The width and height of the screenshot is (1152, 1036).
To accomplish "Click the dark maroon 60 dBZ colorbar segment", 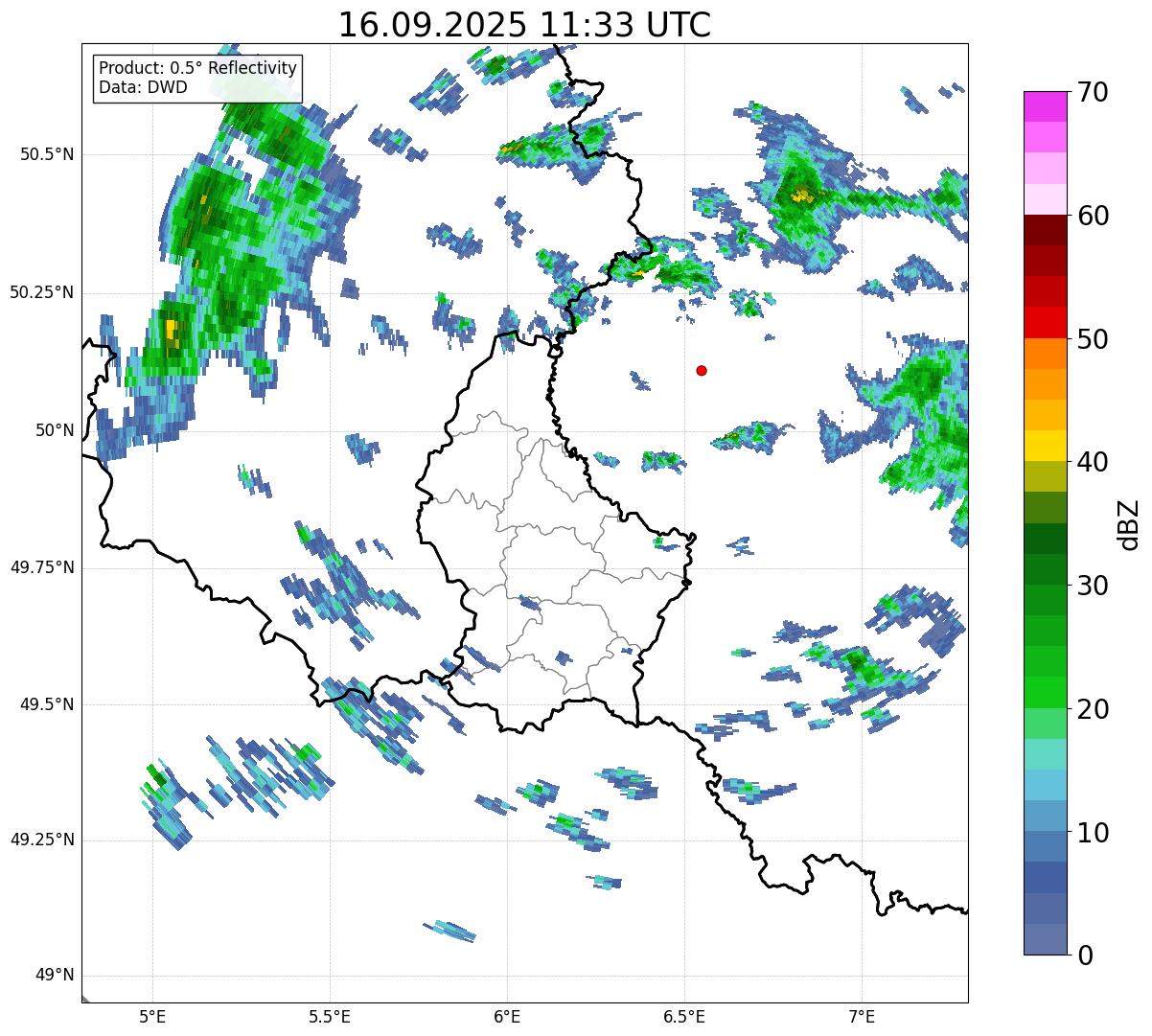I will point(1046,230).
